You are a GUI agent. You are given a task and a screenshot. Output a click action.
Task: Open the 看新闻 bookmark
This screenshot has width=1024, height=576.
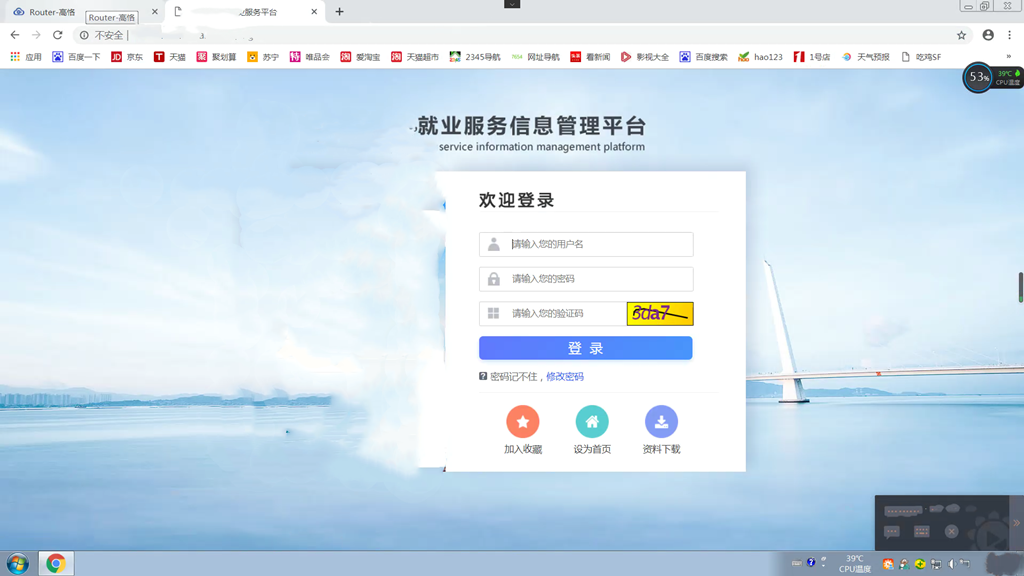pyautogui.click(x=590, y=57)
